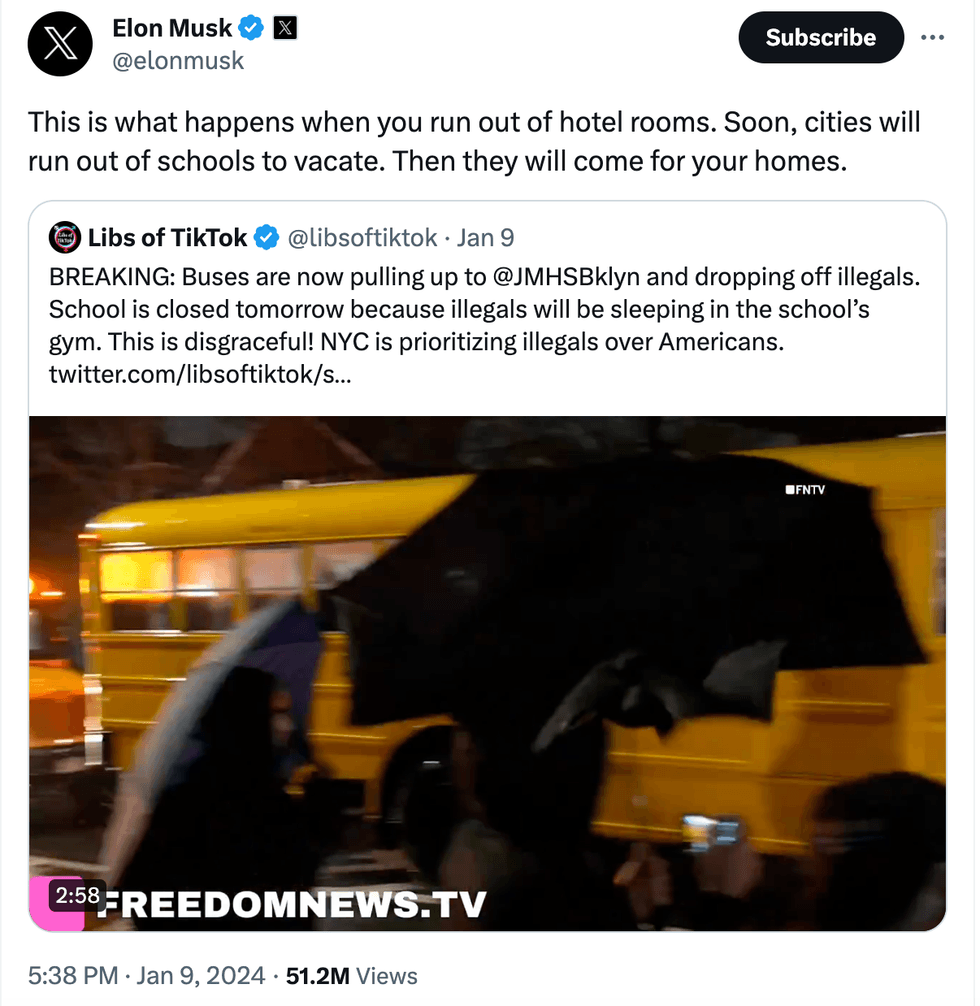The height and width of the screenshot is (1006, 980).
Task: Click the FREEDOMNEWS.TV video caption text
Action: pyautogui.click(x=291, y=903)
